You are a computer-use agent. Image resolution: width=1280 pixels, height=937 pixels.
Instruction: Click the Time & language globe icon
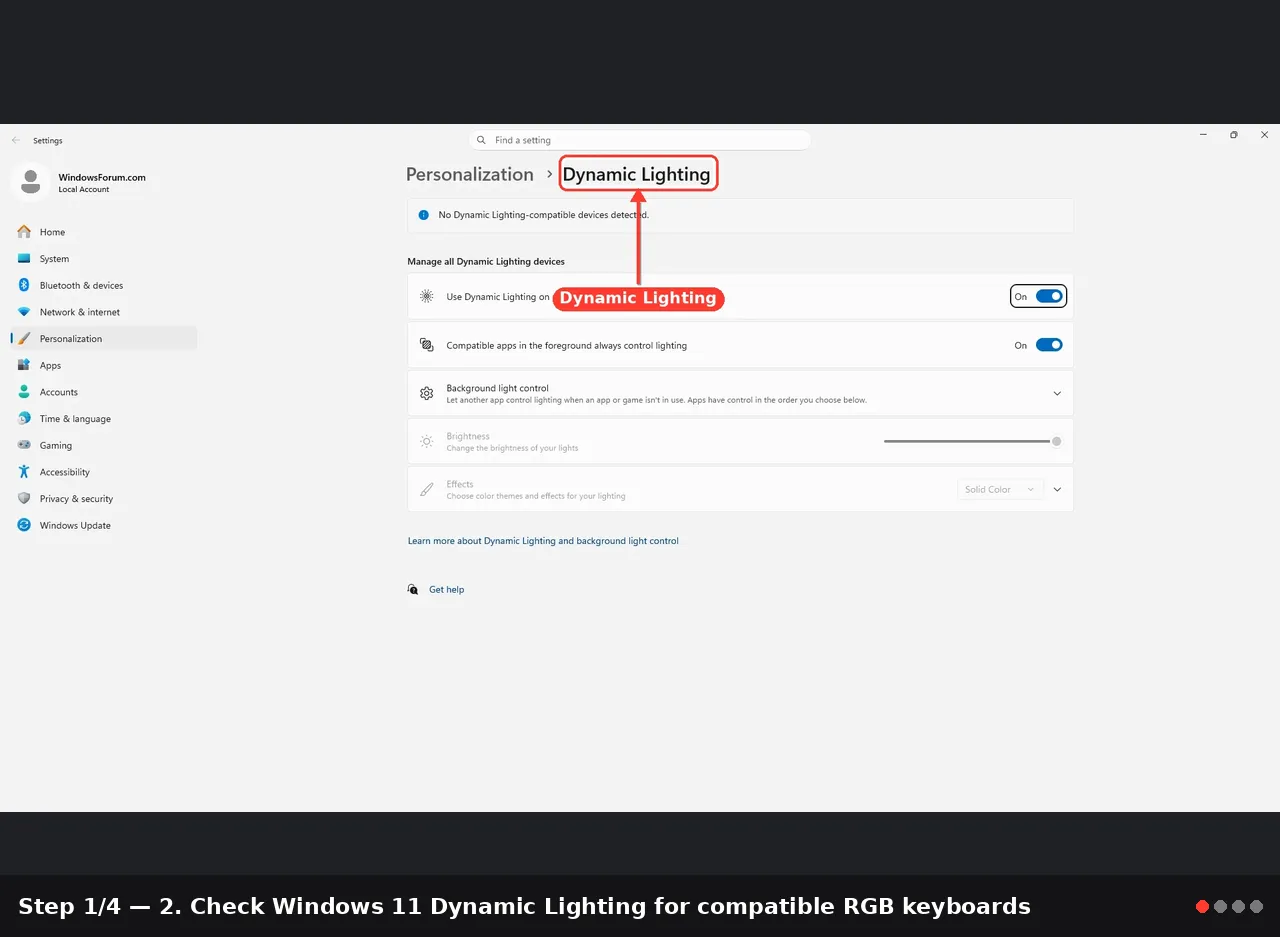(x=24, y=419)
